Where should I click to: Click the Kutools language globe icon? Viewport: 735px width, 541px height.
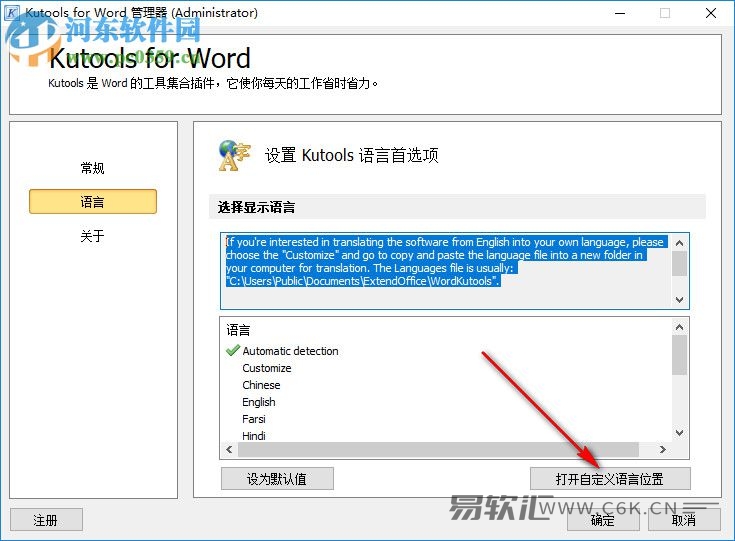(234, 155)
